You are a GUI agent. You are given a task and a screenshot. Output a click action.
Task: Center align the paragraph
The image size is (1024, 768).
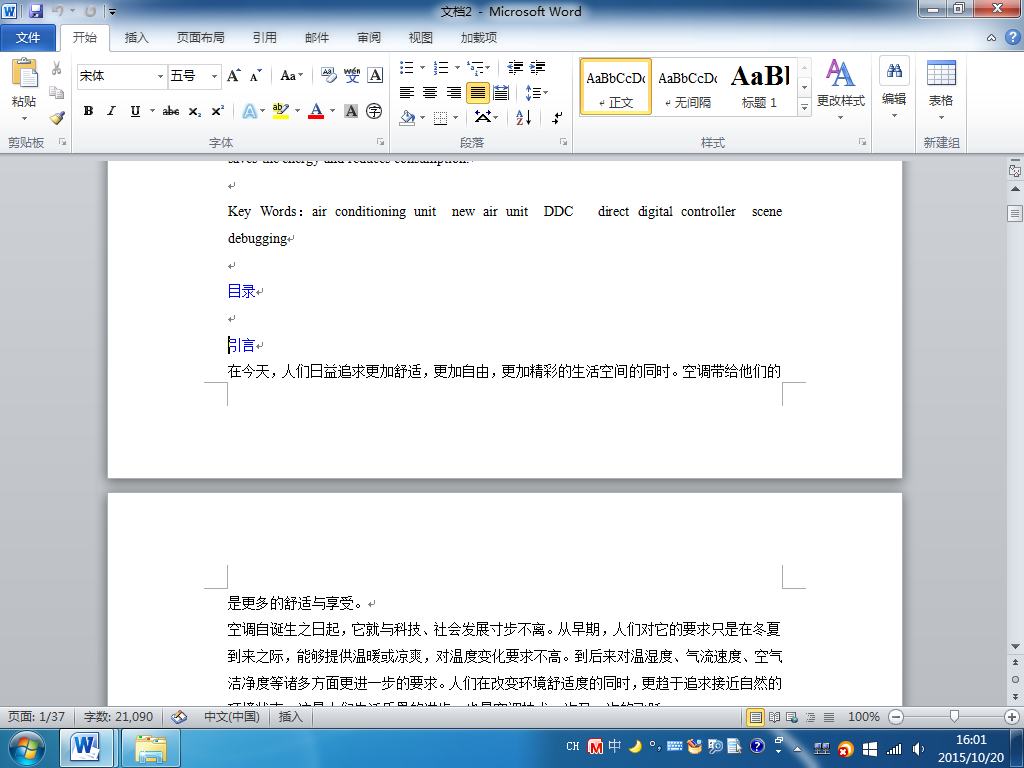coord(430,93)
